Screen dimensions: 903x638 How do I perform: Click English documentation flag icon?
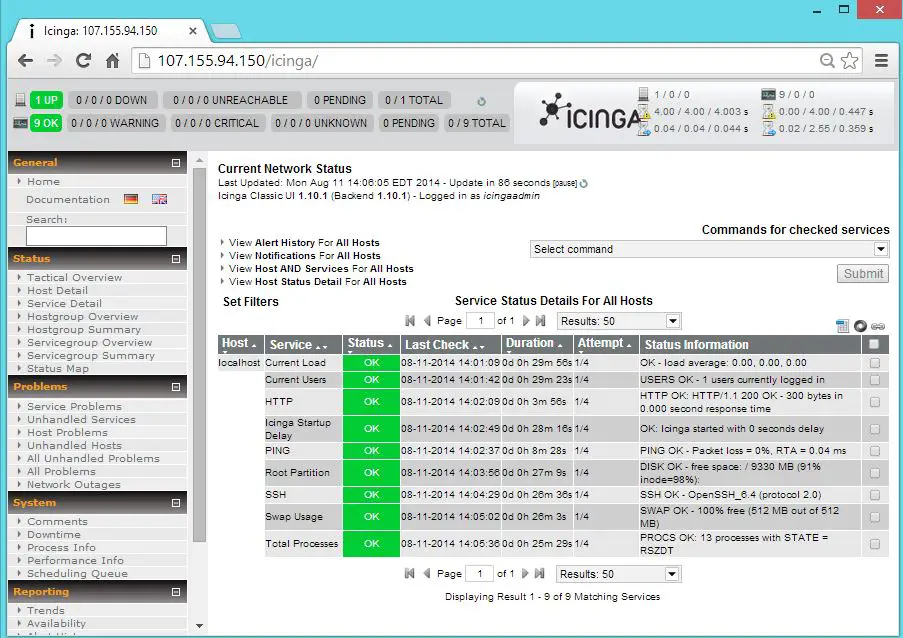tap(160, 199)
